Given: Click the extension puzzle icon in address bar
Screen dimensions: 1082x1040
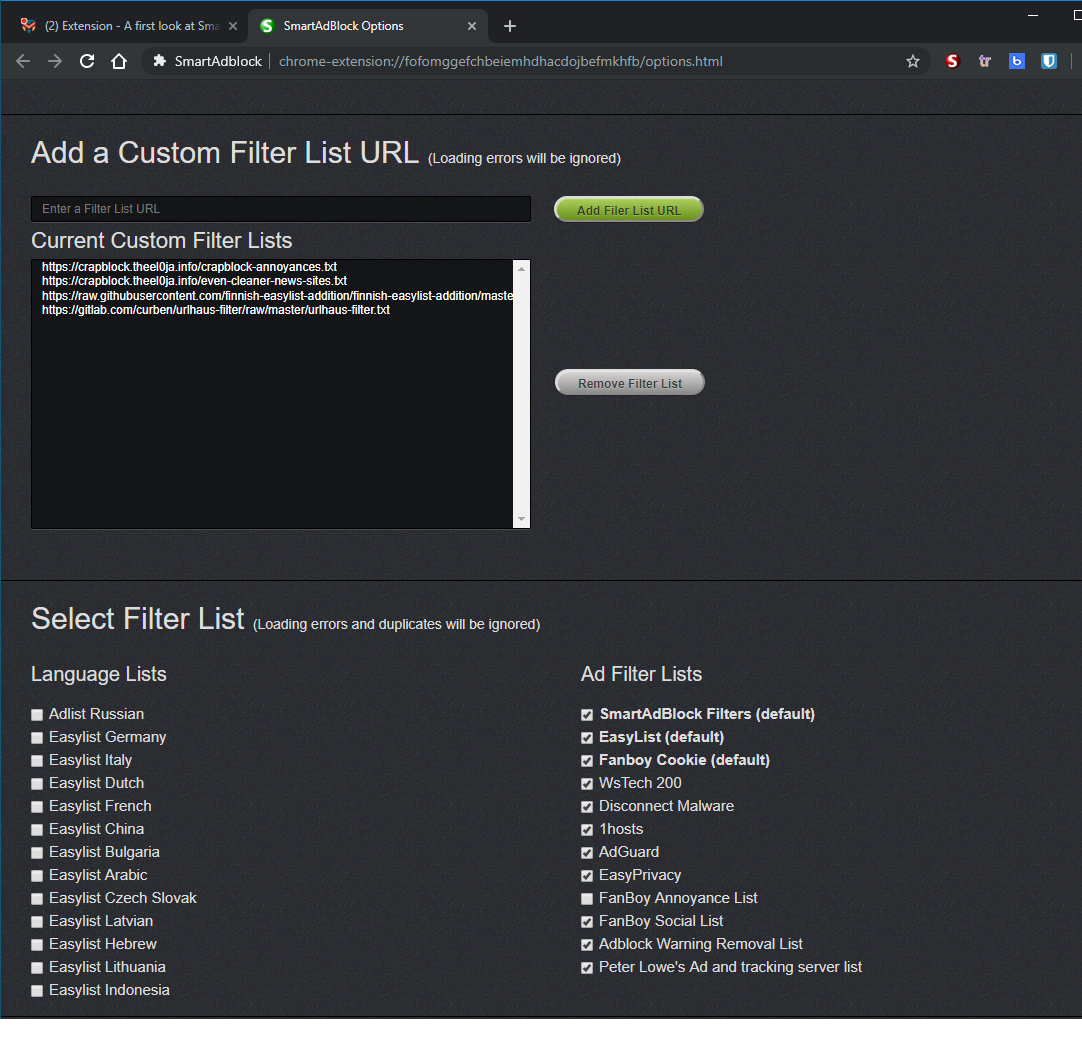Looking at the screenshot, I should pyautogui.click(x=159, y=61).
